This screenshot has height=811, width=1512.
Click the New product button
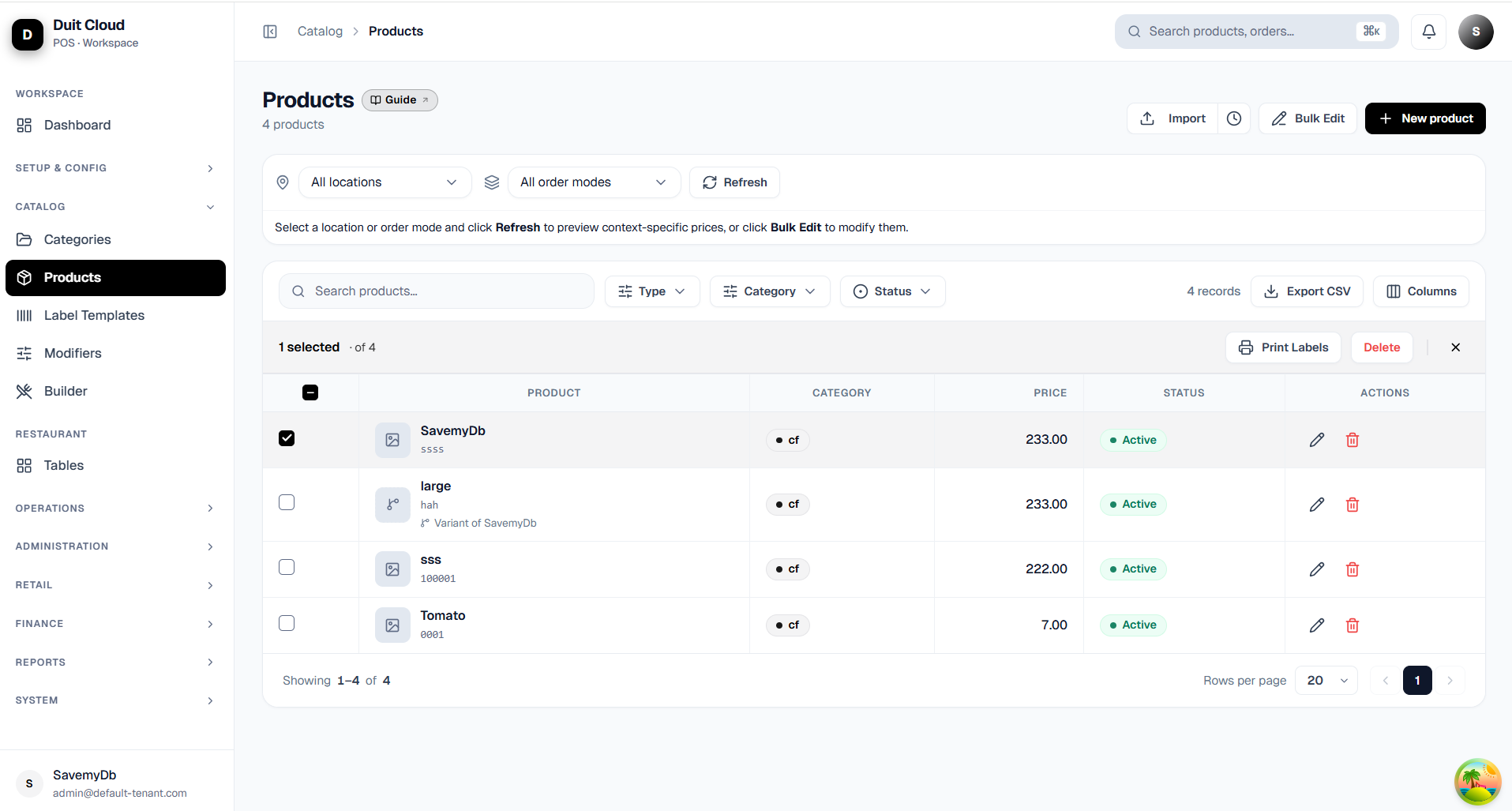click(x=1425, y=118)
